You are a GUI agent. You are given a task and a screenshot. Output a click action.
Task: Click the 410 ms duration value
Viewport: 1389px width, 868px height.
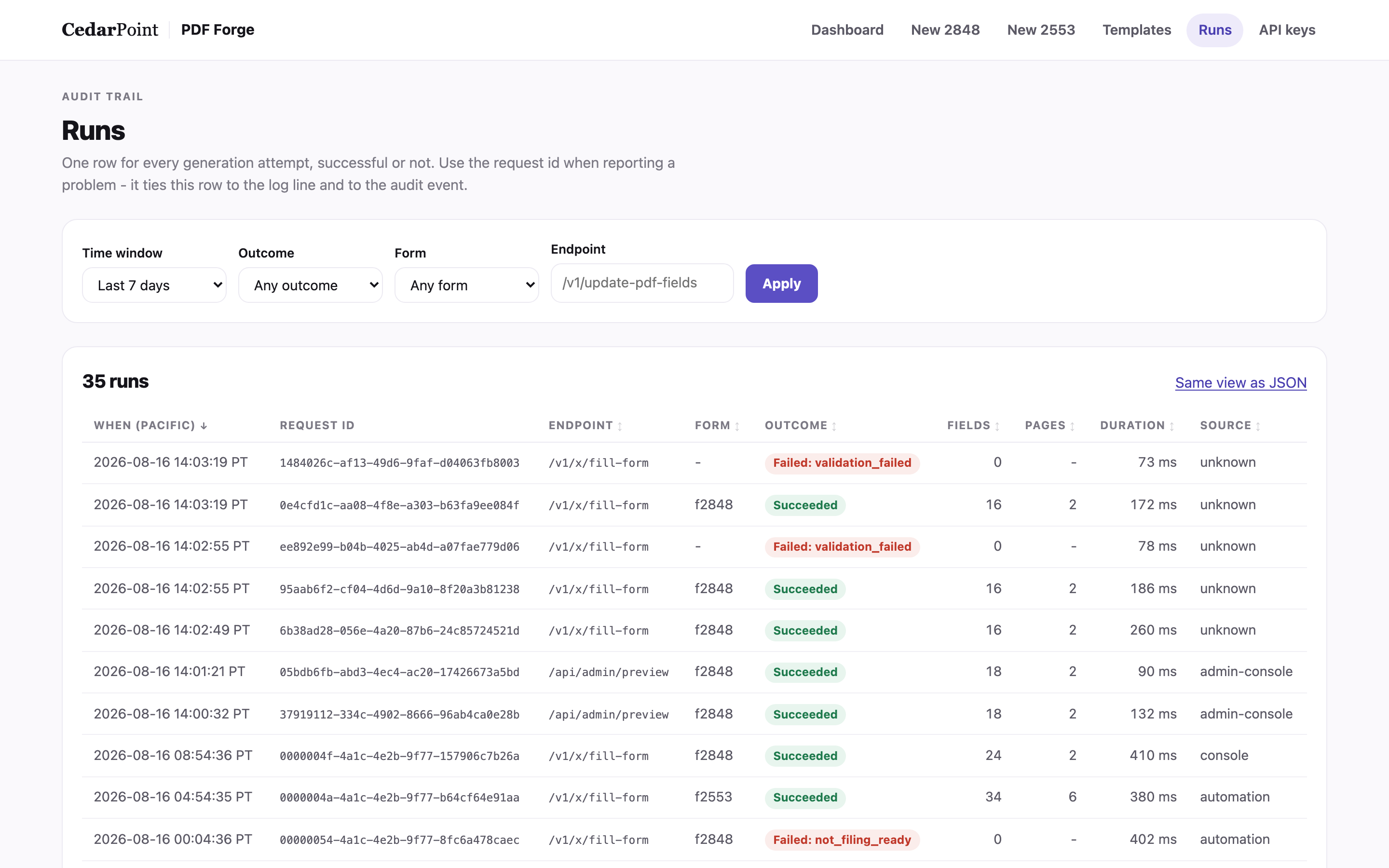click(x=1153, y=755)
